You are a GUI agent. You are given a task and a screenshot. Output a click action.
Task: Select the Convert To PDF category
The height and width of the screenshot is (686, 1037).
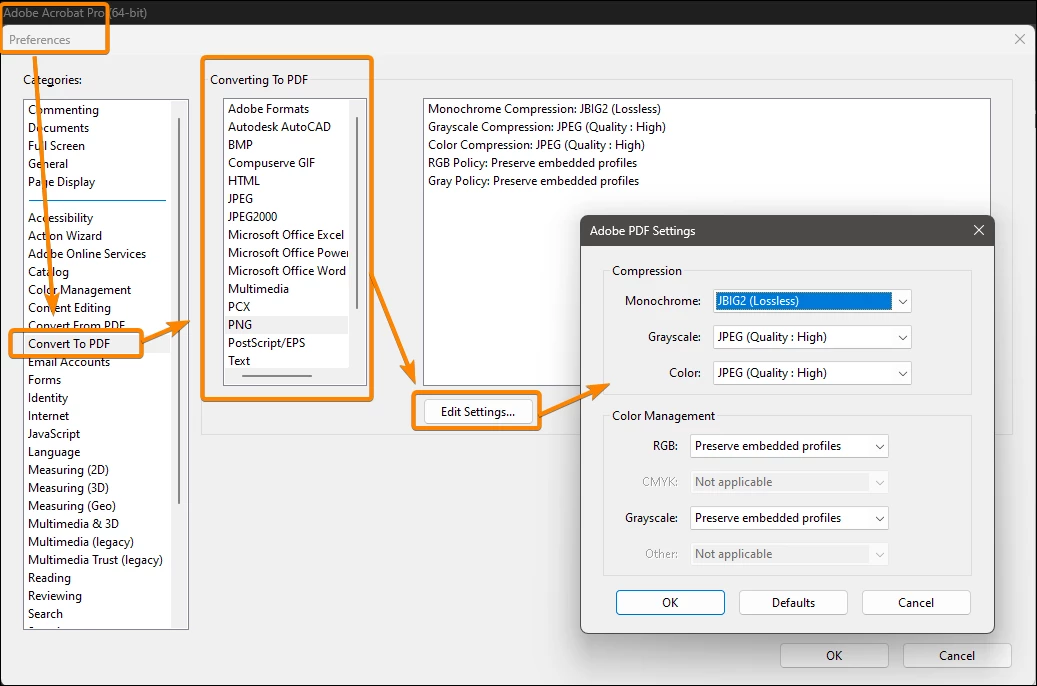click(69, 343)
